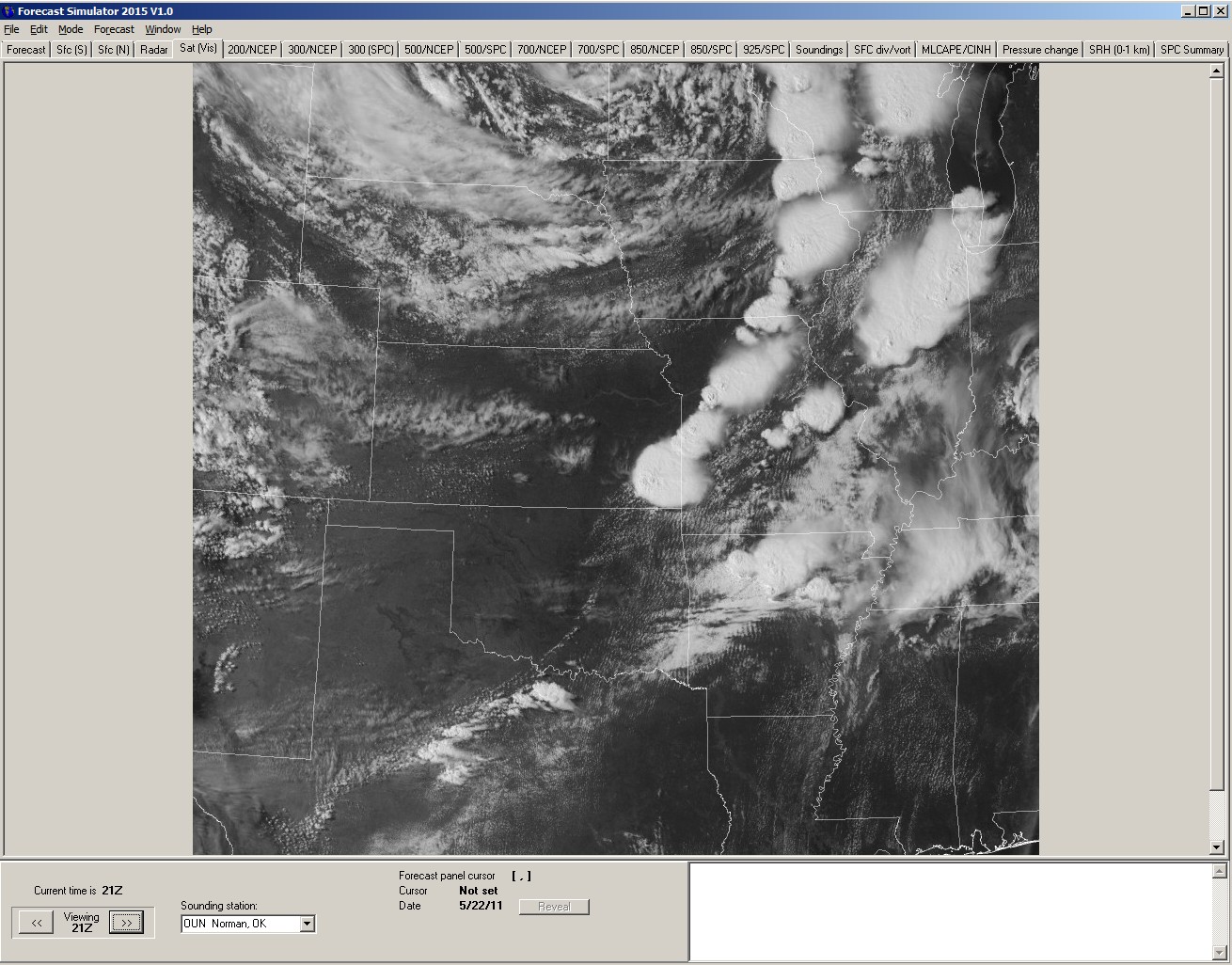Switch to the Sfc (N) tab
Image resolution: width=1232 pixels, height=965 pixels.
click(x=114, y=50)
